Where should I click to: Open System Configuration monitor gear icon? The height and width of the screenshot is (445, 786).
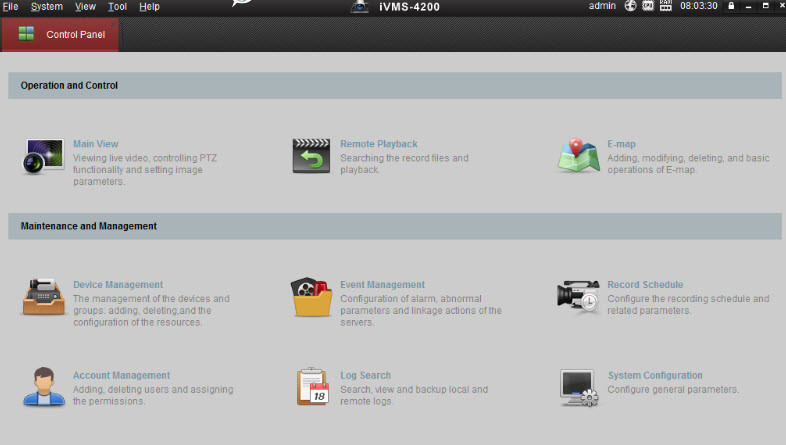579,387
